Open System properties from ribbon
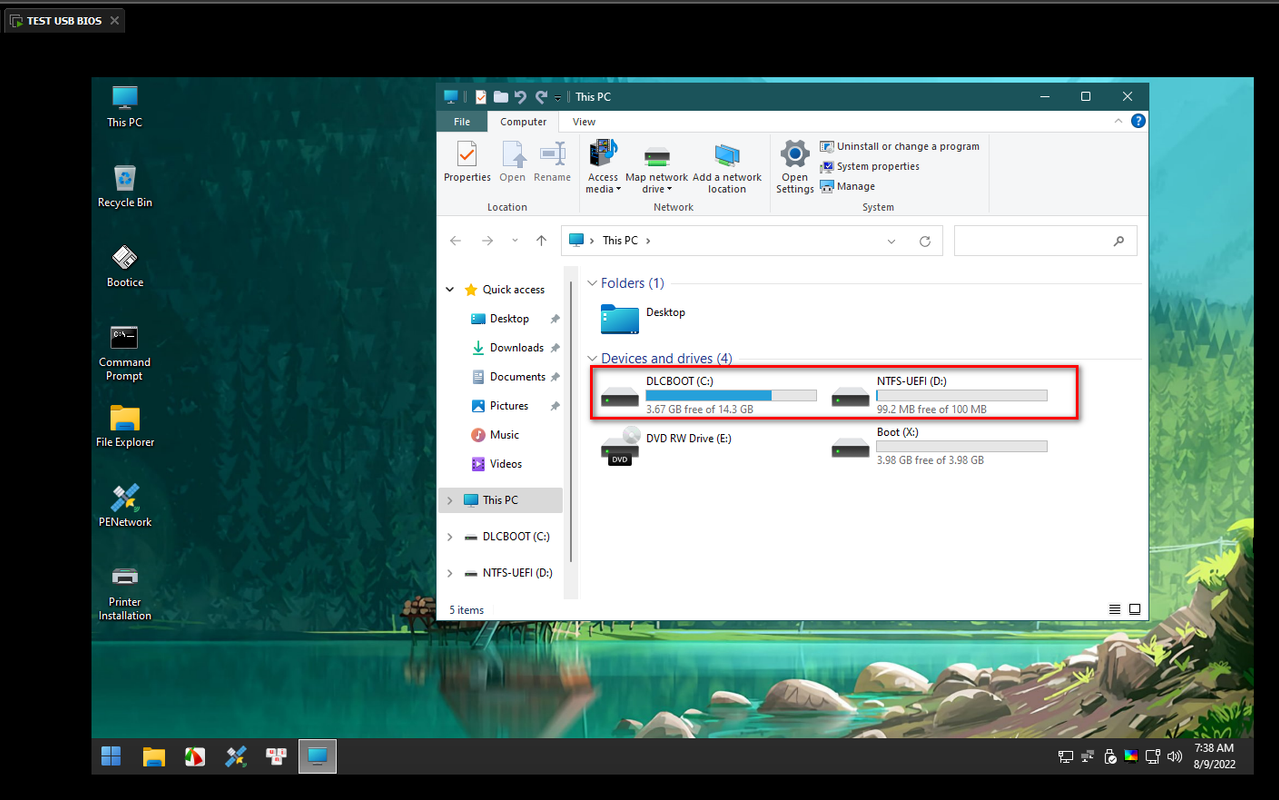This screenshot has height=800, width=1279. point(870,166)
